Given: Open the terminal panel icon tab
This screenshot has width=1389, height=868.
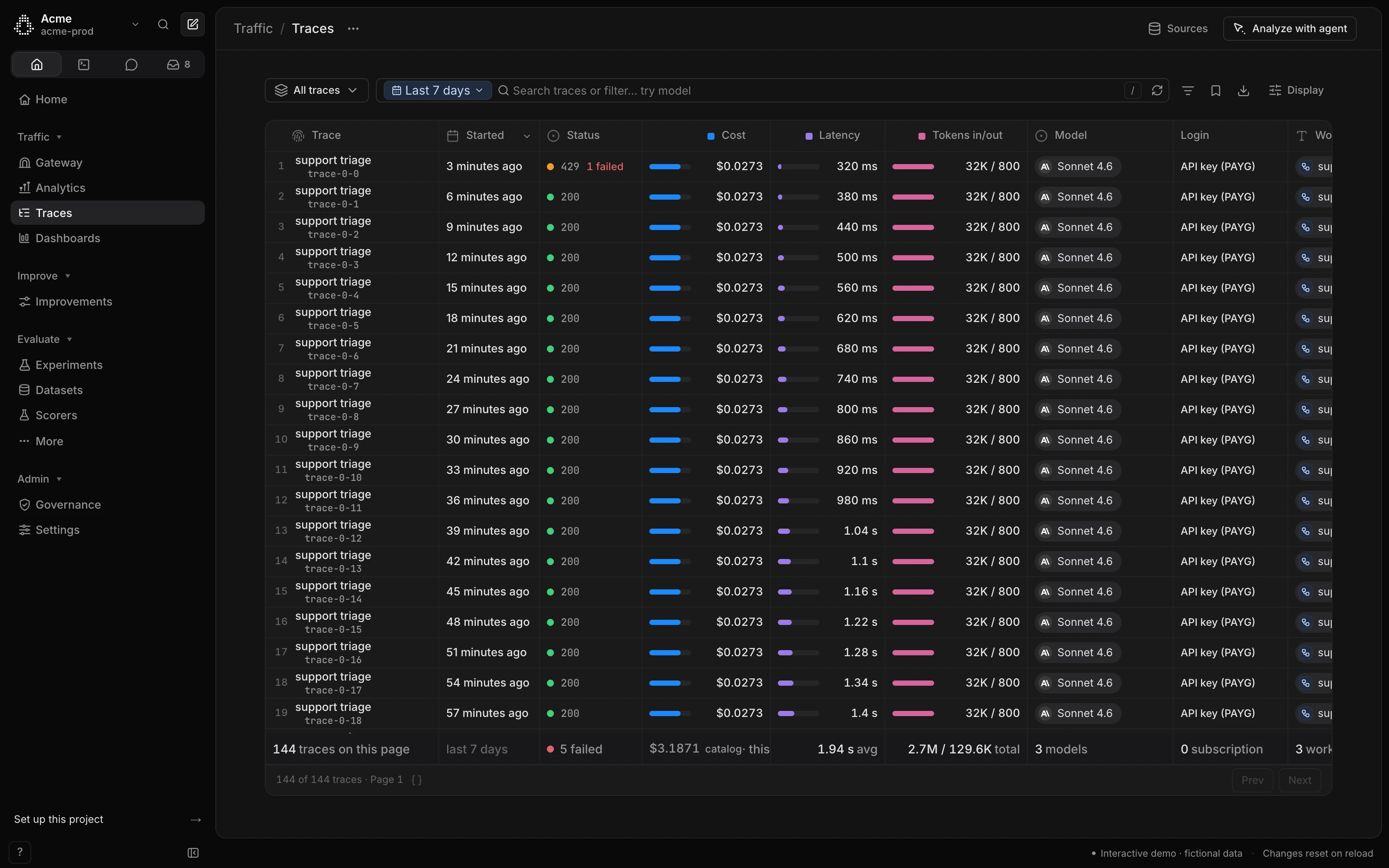Looking at the screenshot, I should 84,64.
